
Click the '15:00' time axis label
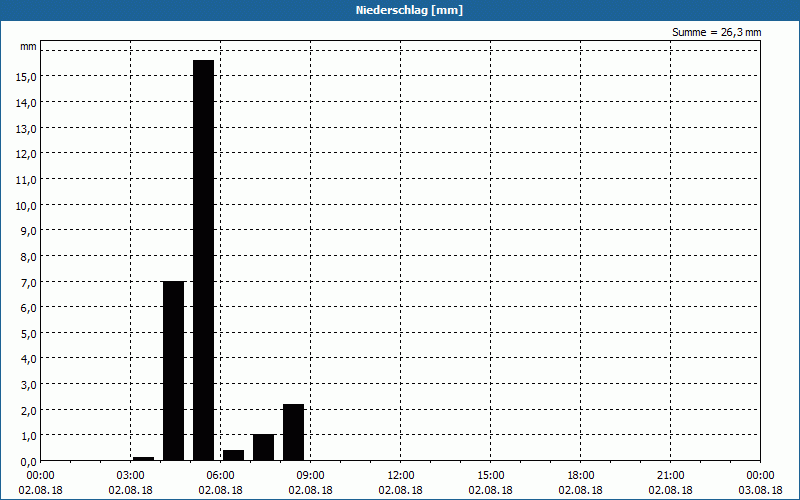(x=490, y=476)
